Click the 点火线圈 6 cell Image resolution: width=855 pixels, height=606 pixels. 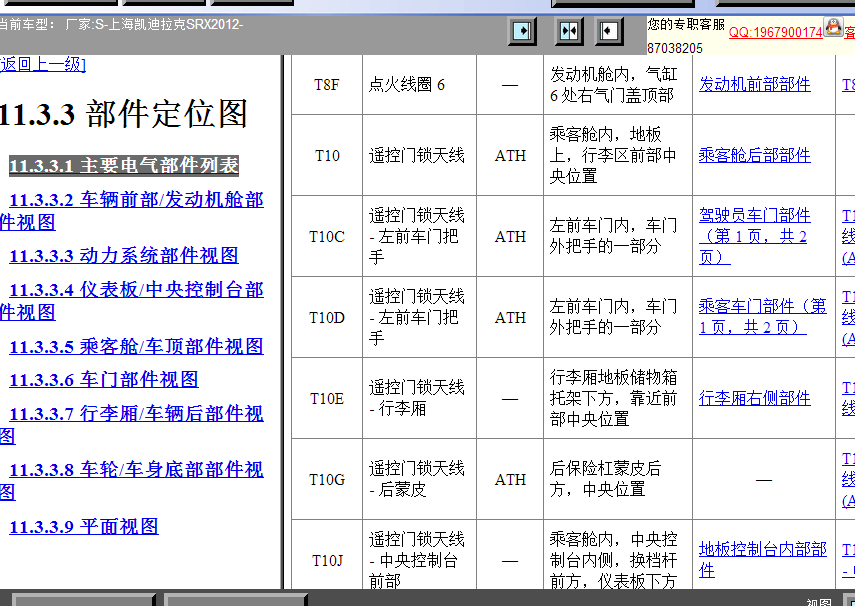point(419,85)
